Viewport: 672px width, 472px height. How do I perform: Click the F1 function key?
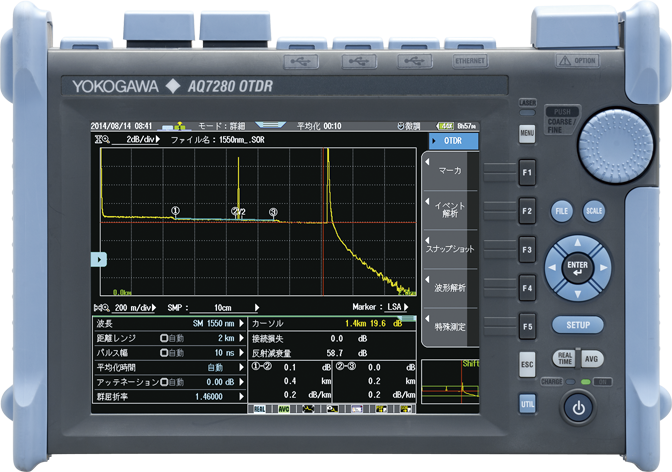[527, 172]
